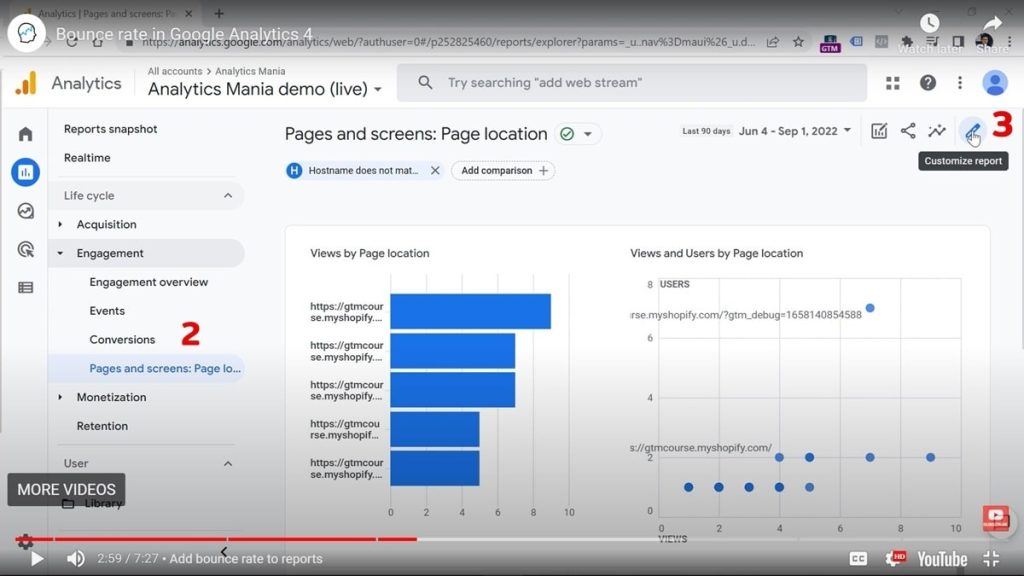Image resolution: width=1024 pixels, height=576 pixels.
Task: Bookmark the page with the star icon
Action: click(798, 42)
